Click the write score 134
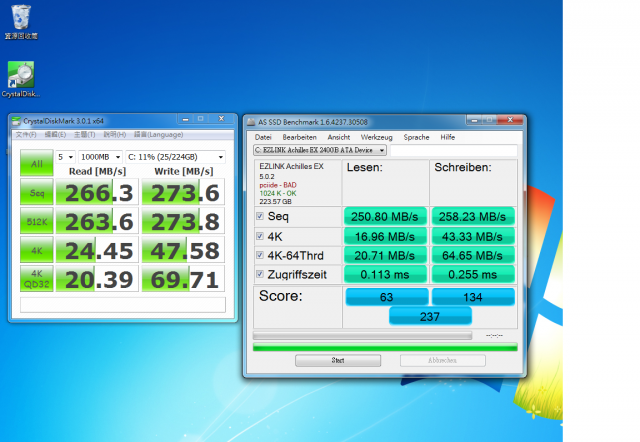The height and width of the screenshot is (442, 640). coord(473,297)
